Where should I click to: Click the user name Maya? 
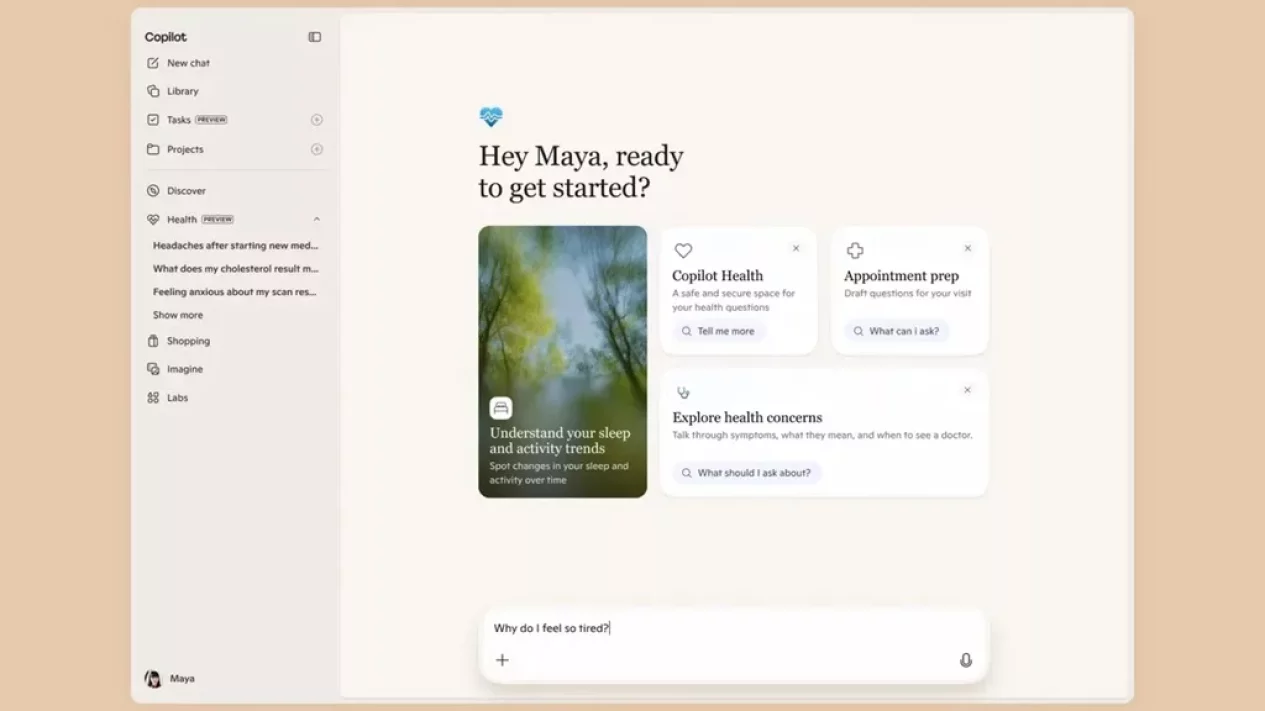[182, 679]
